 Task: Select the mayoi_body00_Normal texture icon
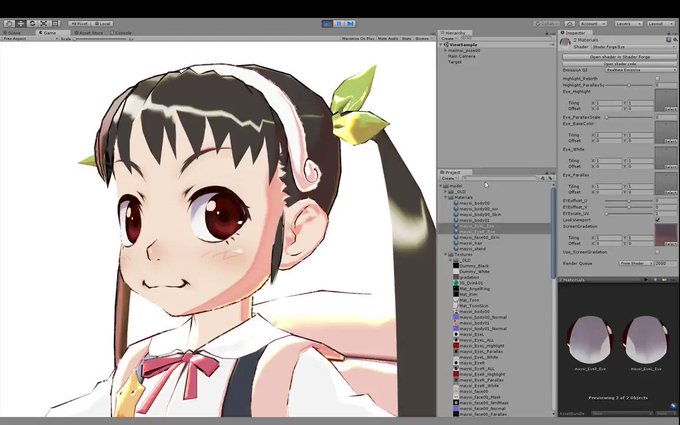click(456, 317)
